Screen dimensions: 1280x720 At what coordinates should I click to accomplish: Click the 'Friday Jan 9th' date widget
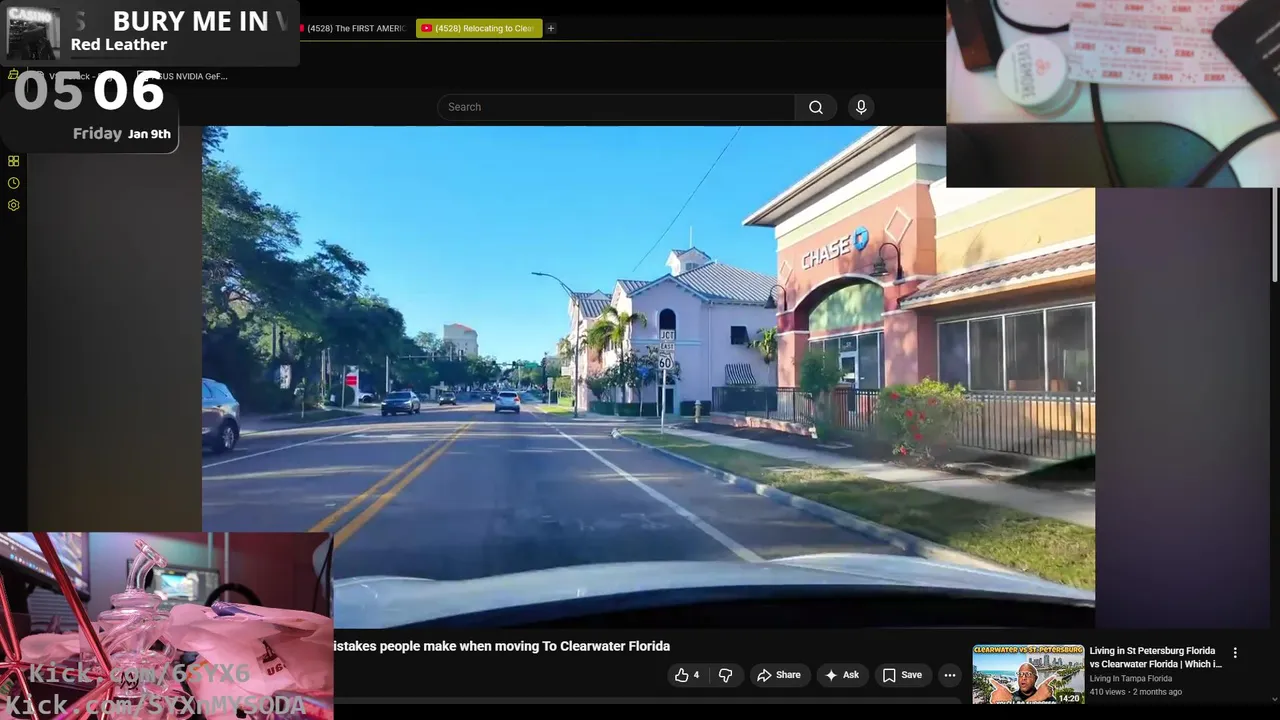point(122,133)
